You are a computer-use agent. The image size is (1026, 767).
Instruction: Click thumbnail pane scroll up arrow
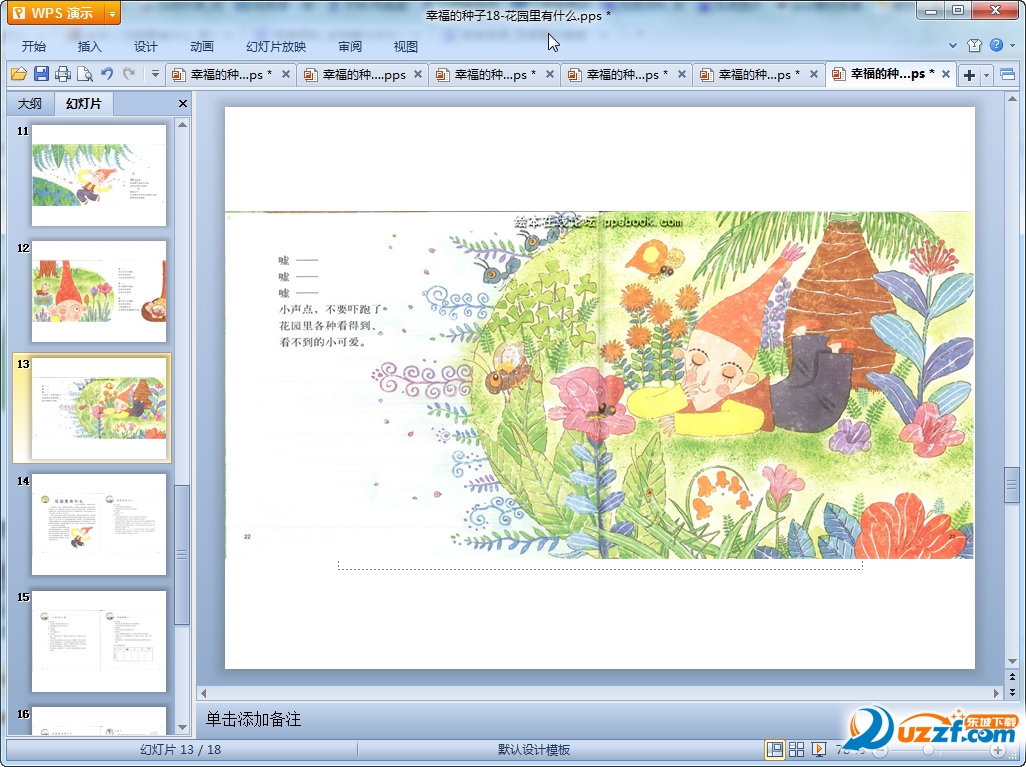point(183,124)
